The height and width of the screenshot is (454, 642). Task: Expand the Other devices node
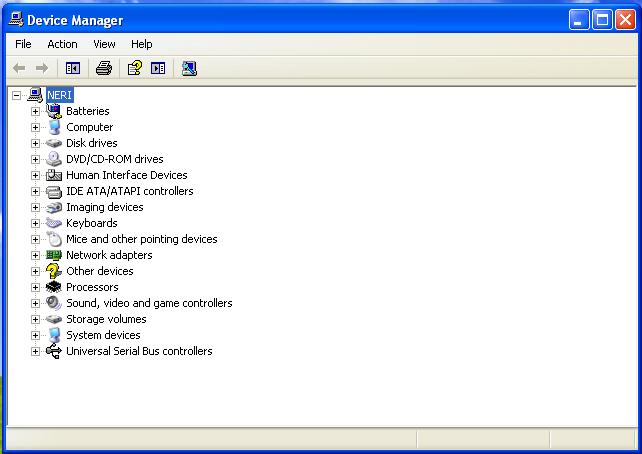coord(35,271)
